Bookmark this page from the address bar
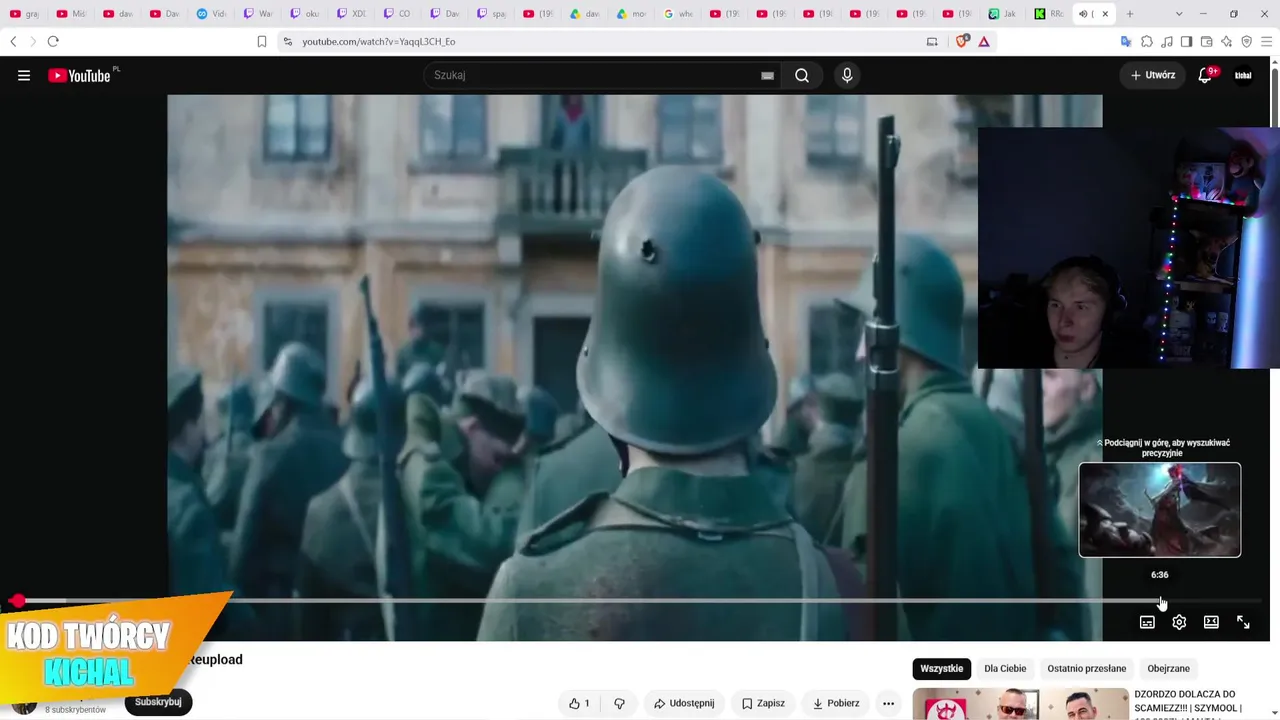 coord(262,41)
